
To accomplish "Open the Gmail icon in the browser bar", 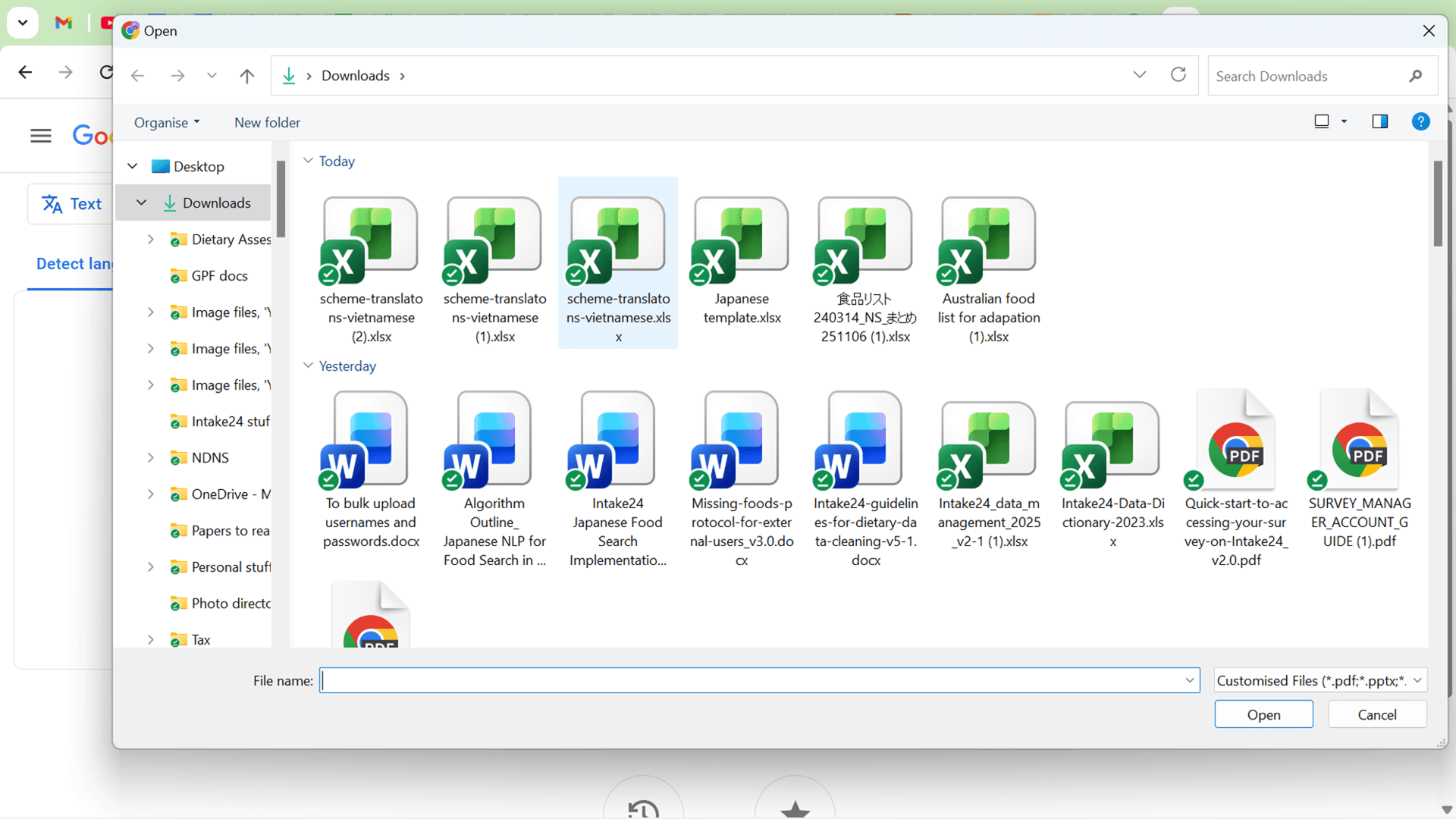I will pos(64,23).
